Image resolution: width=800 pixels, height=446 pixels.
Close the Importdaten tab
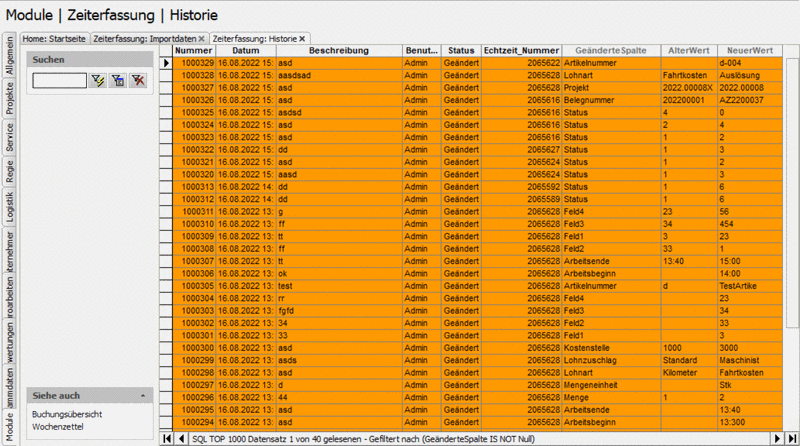[202, 39]
